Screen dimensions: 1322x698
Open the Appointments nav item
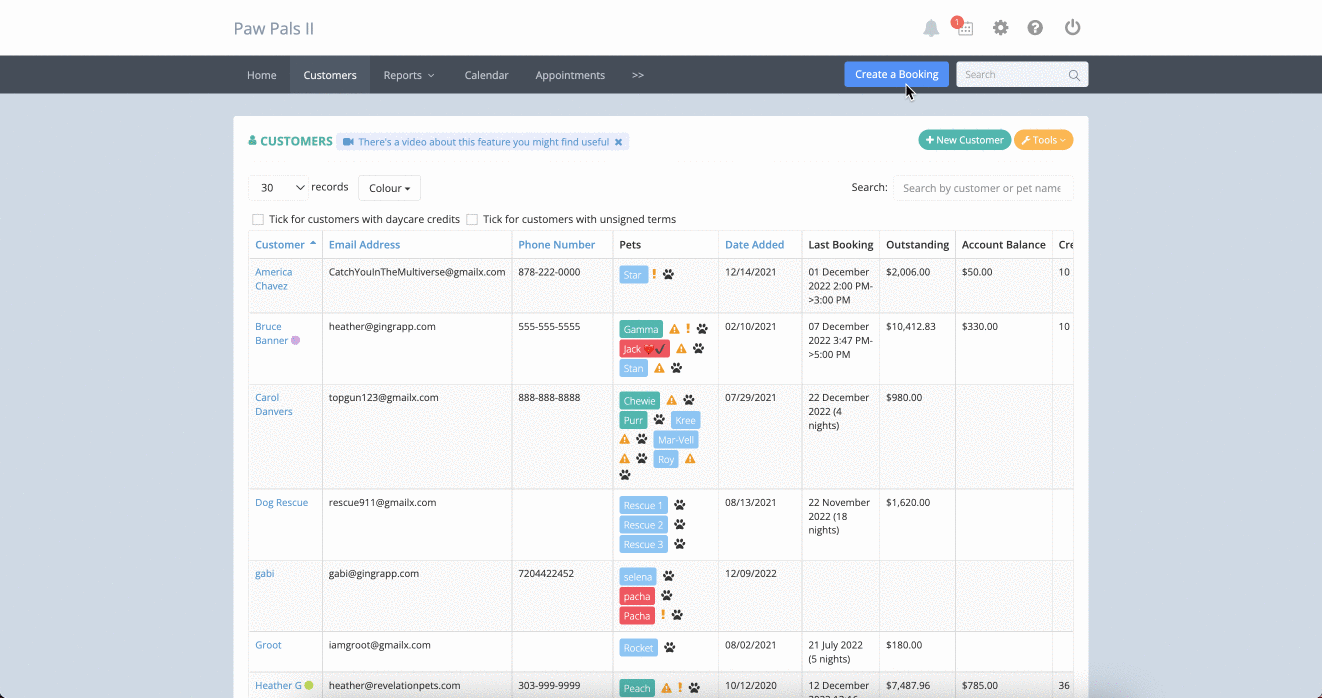(570, 75)
